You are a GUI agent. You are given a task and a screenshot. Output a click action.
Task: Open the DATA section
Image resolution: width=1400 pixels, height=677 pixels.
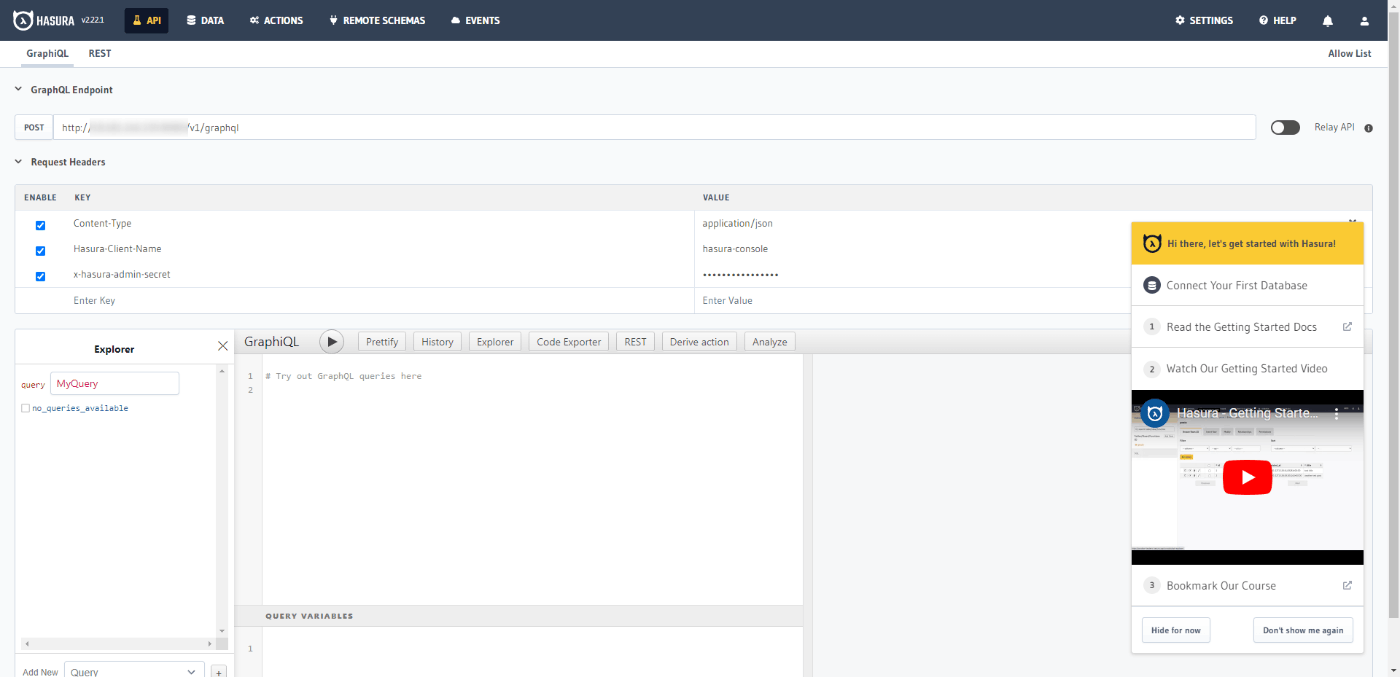tap(205, 20)
